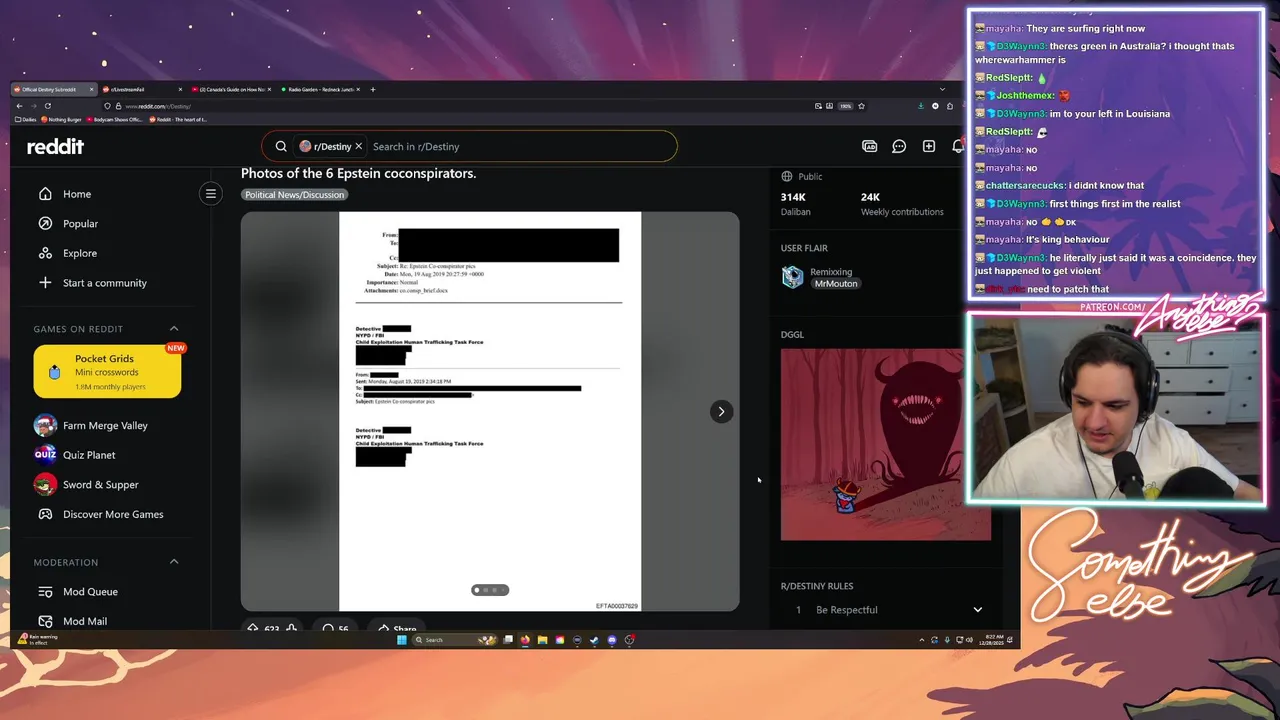Open a new browser tab
This screenshot has height=720, width=1280.
click(373, 89)
